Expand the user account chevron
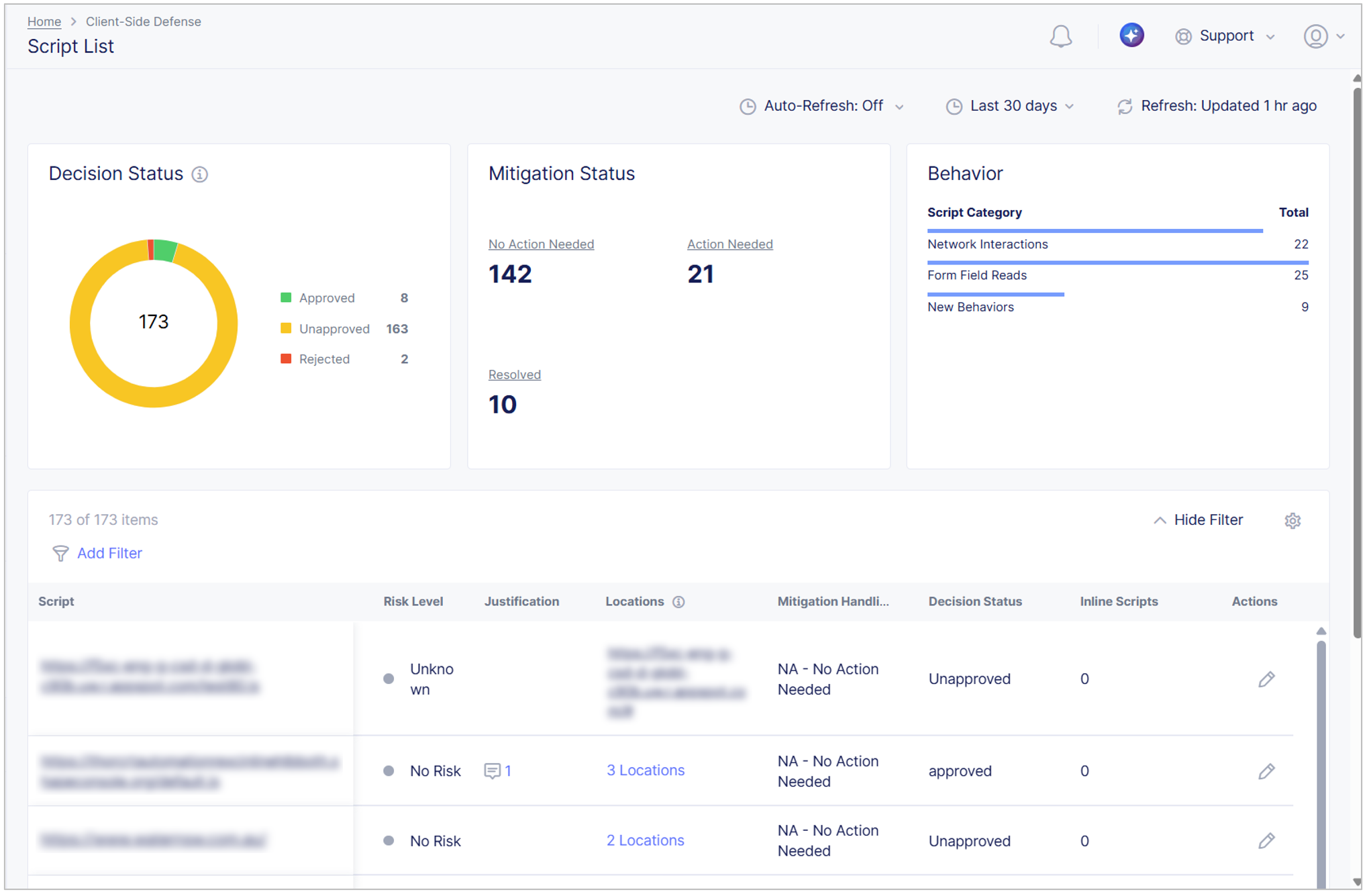The image size is (1369, 896). 1340,37
